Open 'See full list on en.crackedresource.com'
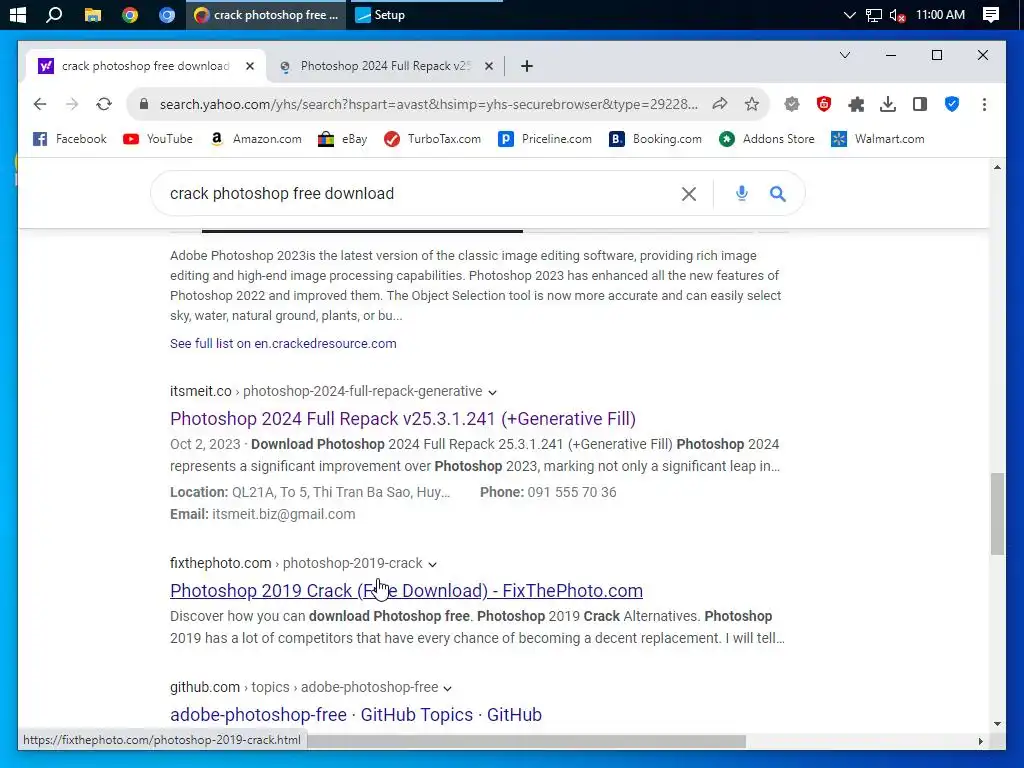1024x768 pixels. click(283, 344)
